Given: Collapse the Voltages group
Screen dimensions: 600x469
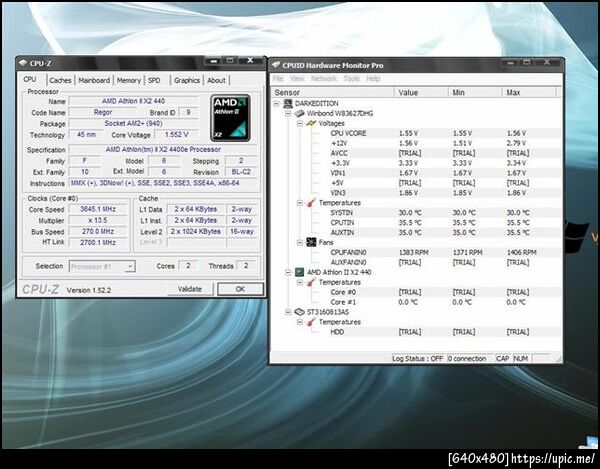Looking at the screenshot, I should pos(300,124).
